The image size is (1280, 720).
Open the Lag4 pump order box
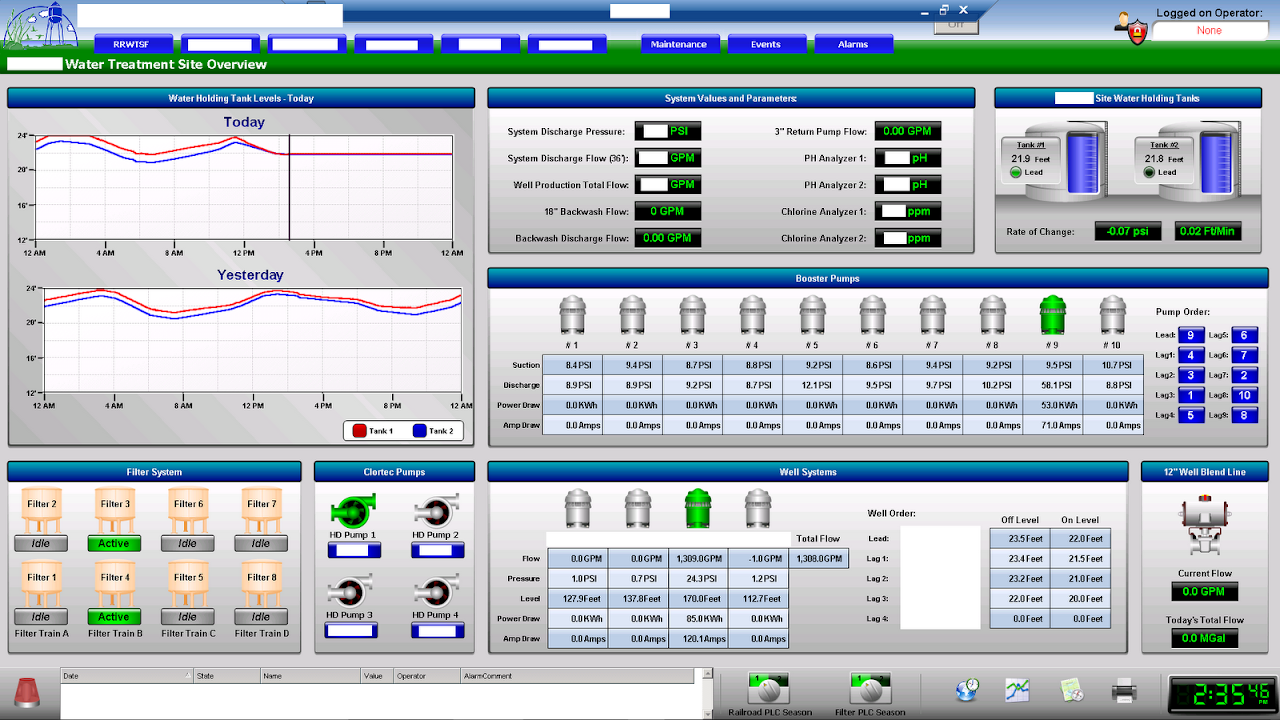coord(1191,415)
